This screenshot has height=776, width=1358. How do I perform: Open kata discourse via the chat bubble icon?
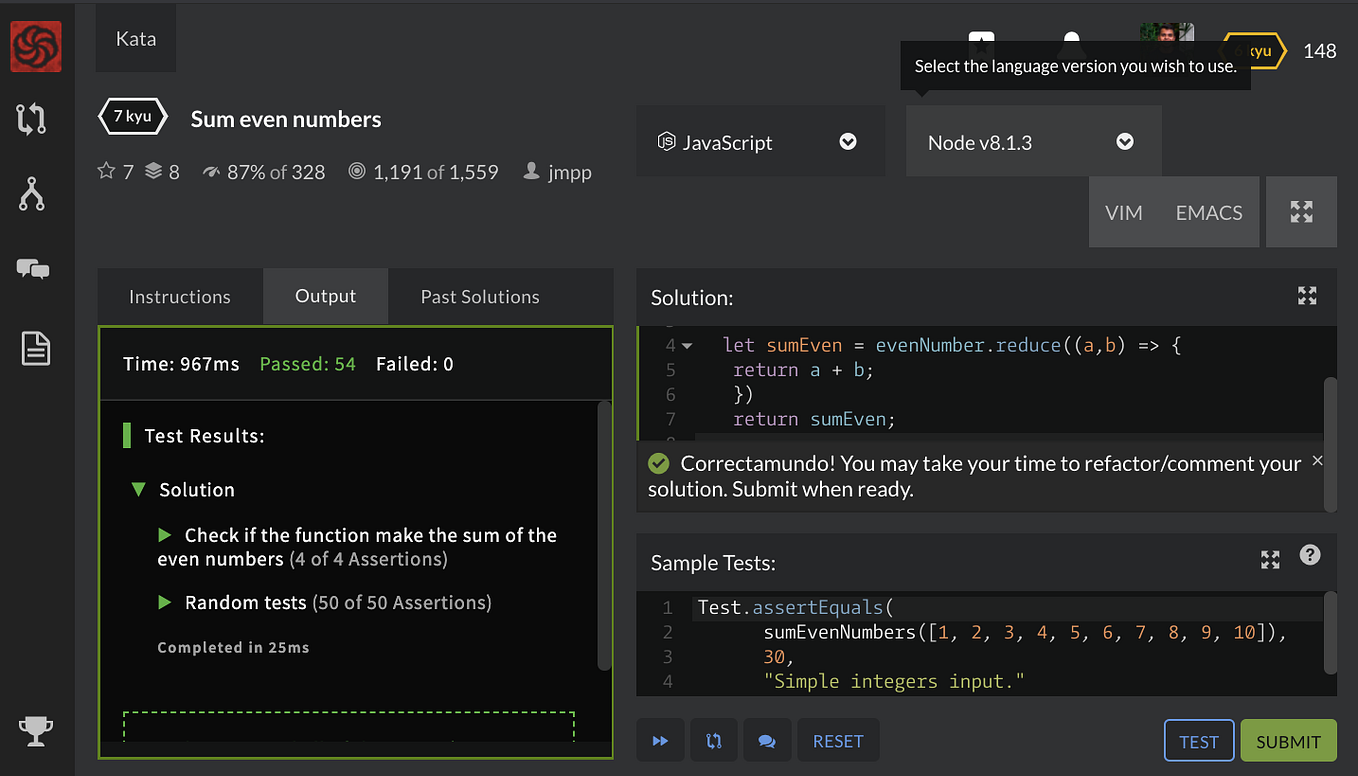767,740
